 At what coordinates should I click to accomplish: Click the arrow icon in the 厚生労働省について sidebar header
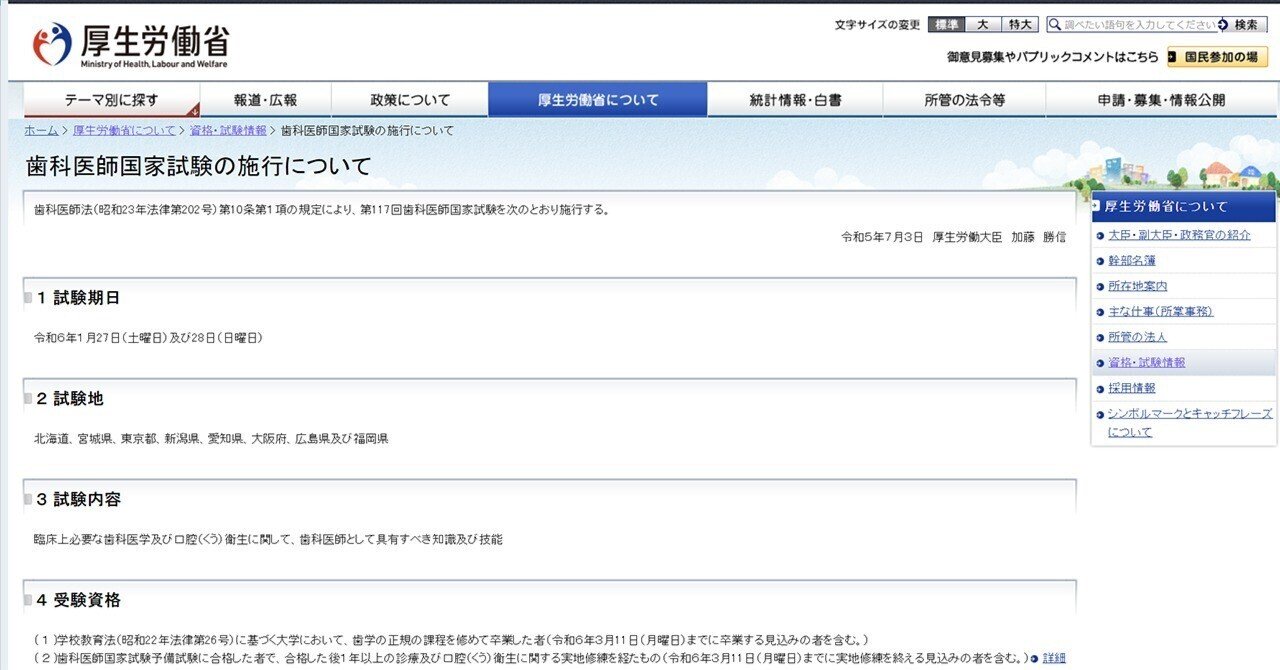pos(1095,206)
